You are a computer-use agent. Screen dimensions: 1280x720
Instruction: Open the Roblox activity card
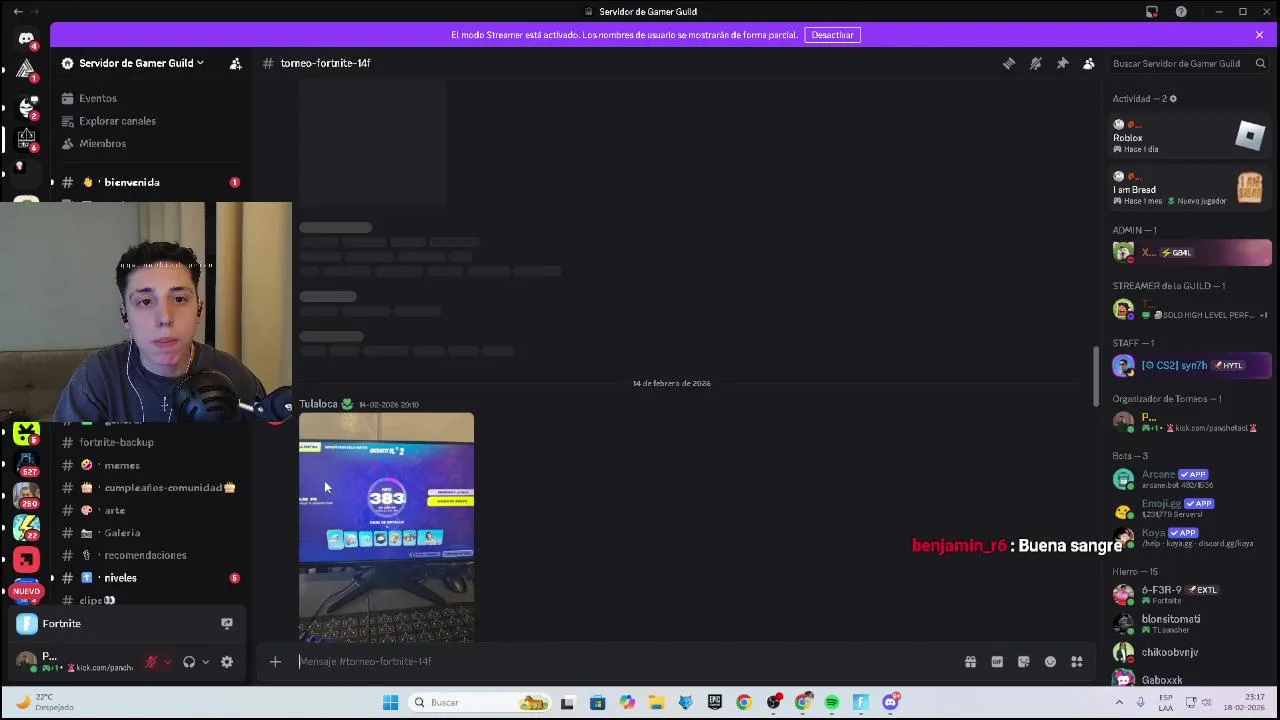coord(1190,137)
